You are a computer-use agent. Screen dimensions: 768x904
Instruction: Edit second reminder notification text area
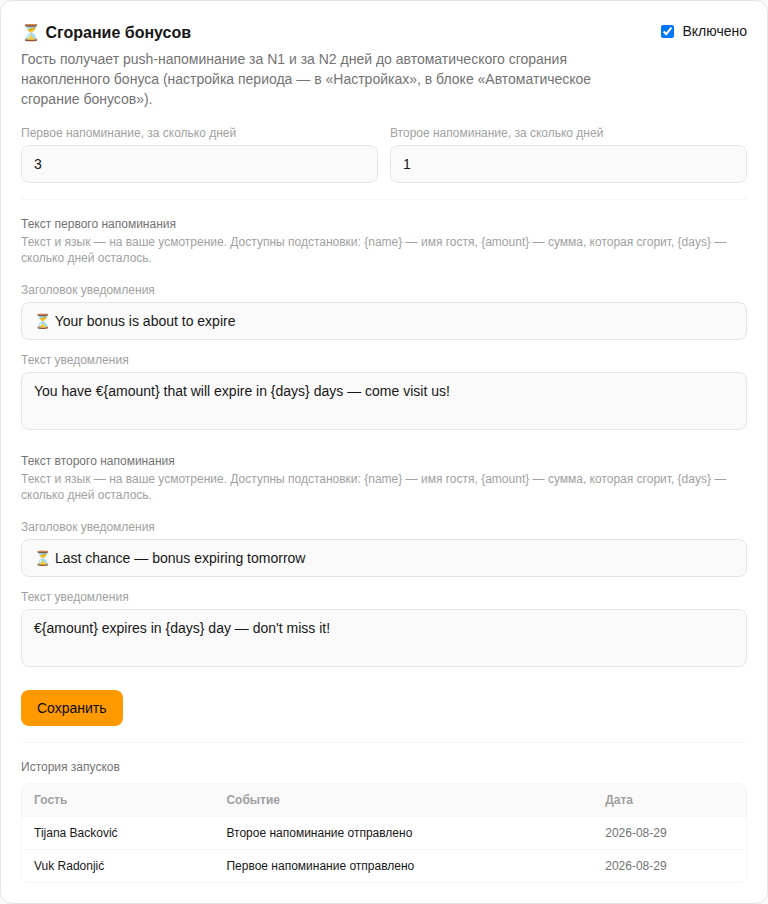tap(384, 638)
